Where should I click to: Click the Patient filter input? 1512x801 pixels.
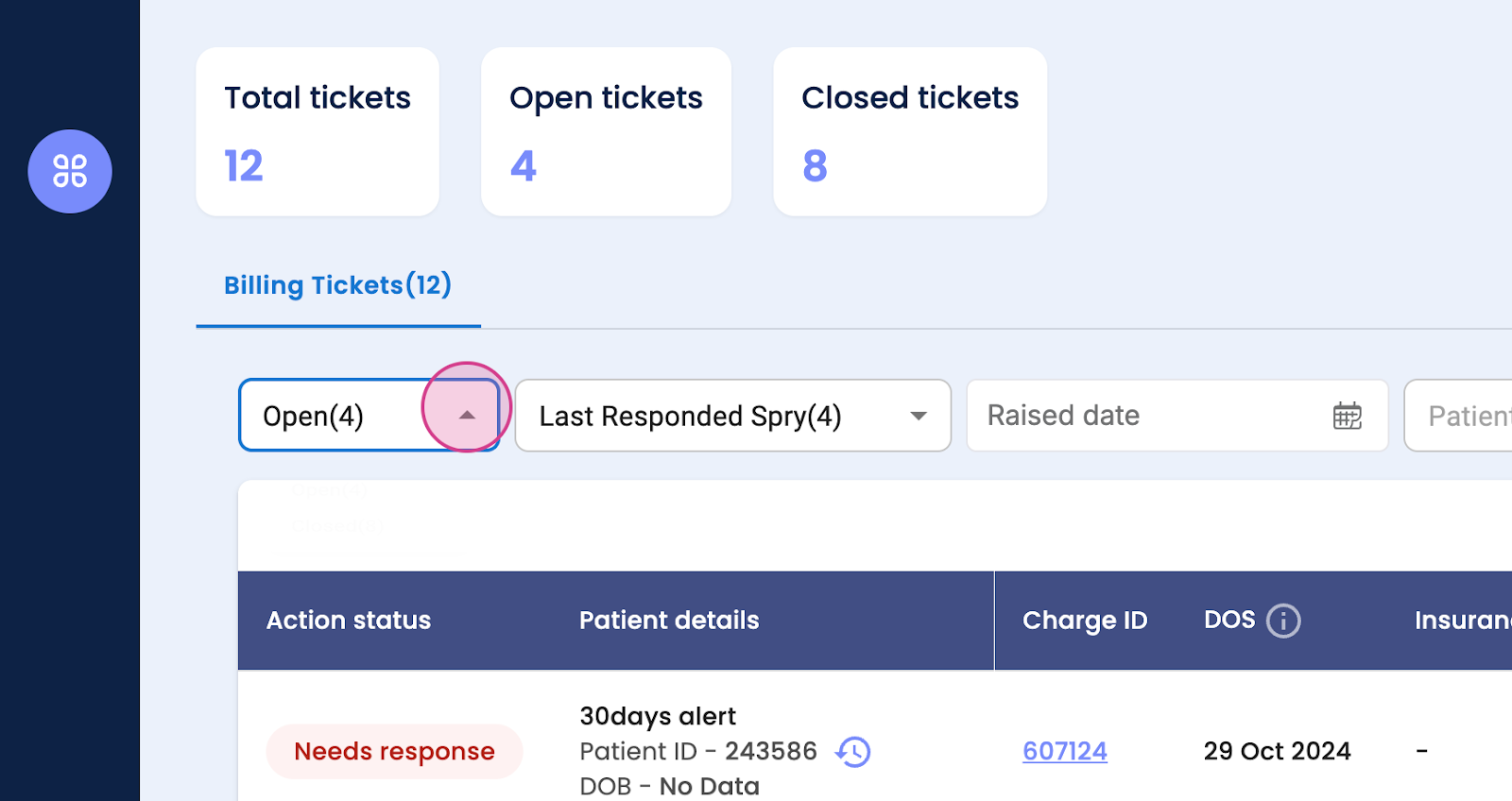point(1465,416)
